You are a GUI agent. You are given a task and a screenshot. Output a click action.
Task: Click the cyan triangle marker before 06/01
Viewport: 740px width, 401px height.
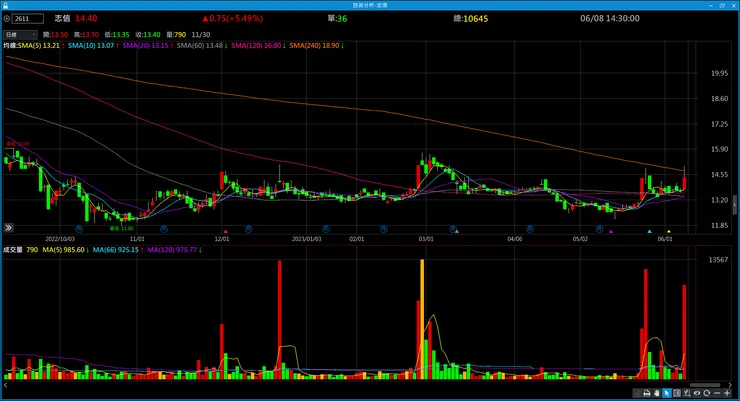[x=649, y=231]
